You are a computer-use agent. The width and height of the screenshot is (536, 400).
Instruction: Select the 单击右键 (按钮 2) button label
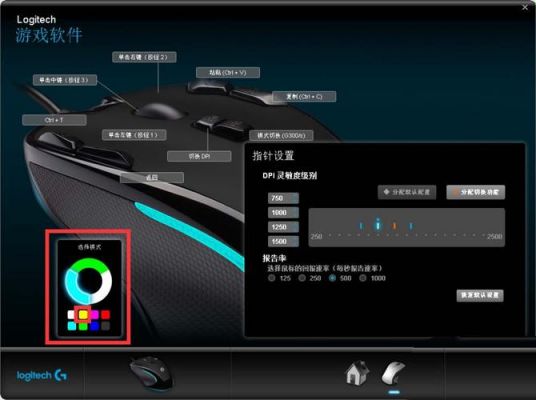pyautogui.click(x=144, y=57)
